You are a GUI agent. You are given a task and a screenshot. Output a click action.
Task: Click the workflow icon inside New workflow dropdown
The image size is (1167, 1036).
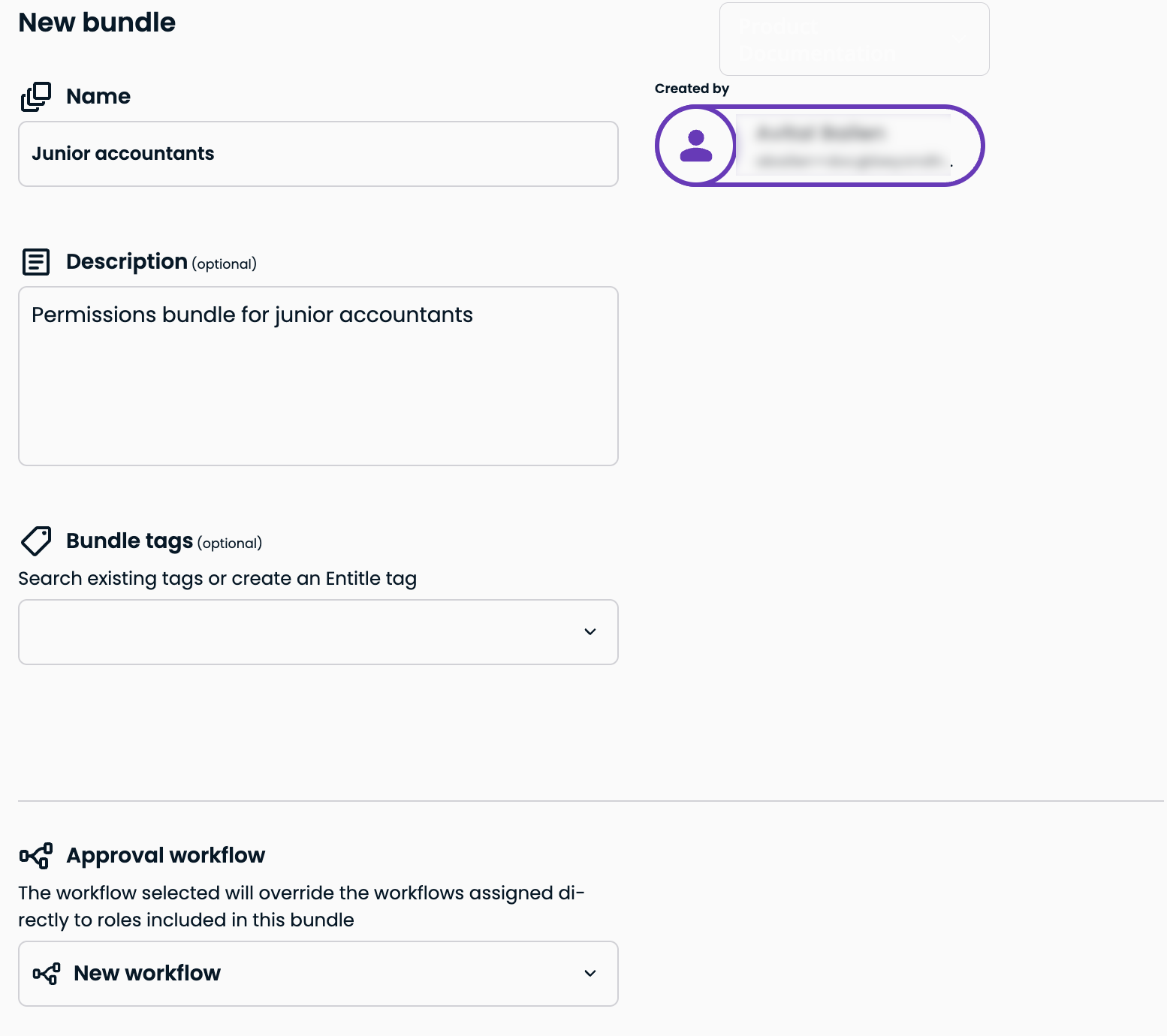(46, 974)
